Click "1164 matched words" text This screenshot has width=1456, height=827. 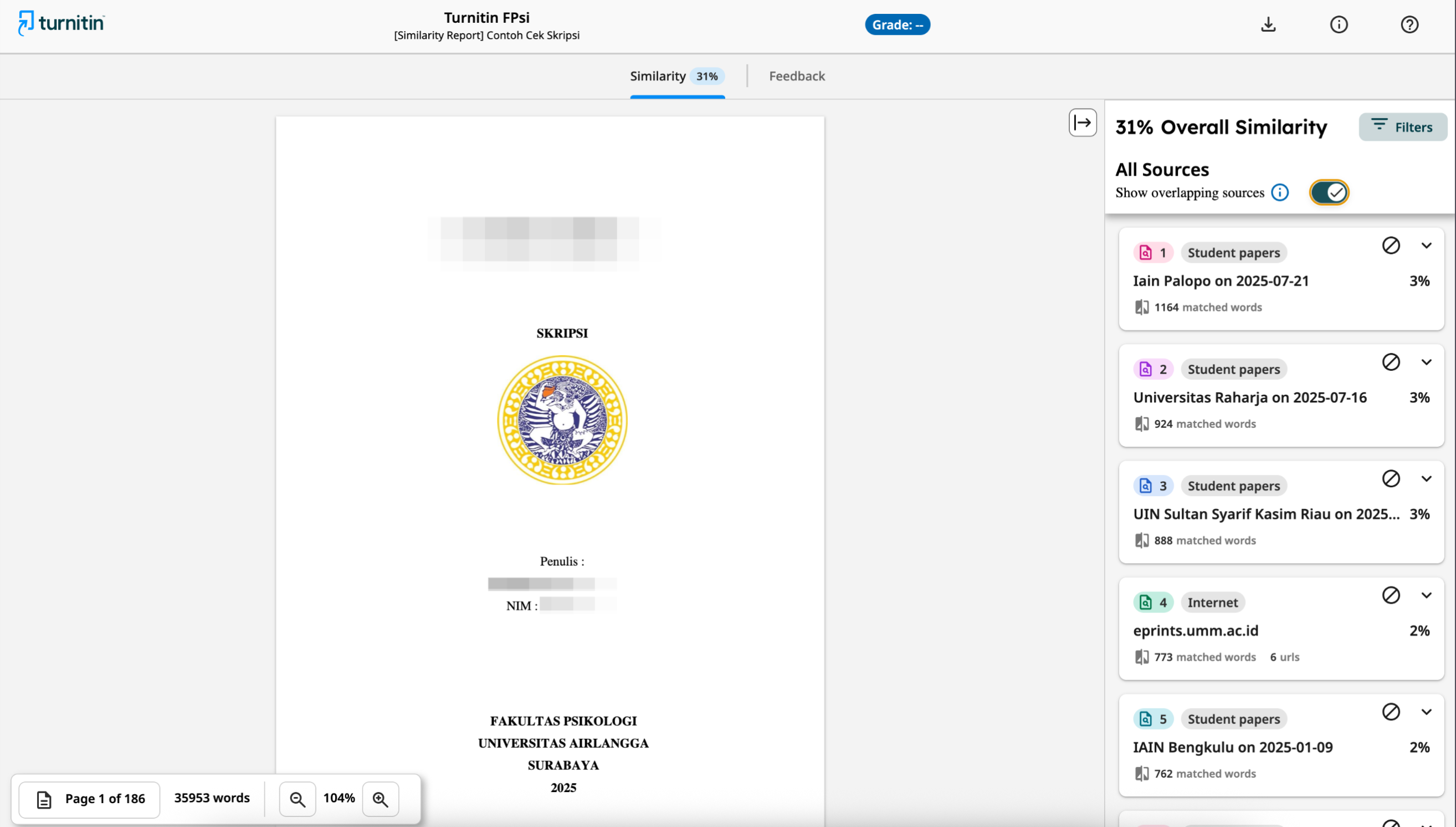[1207, 307]
